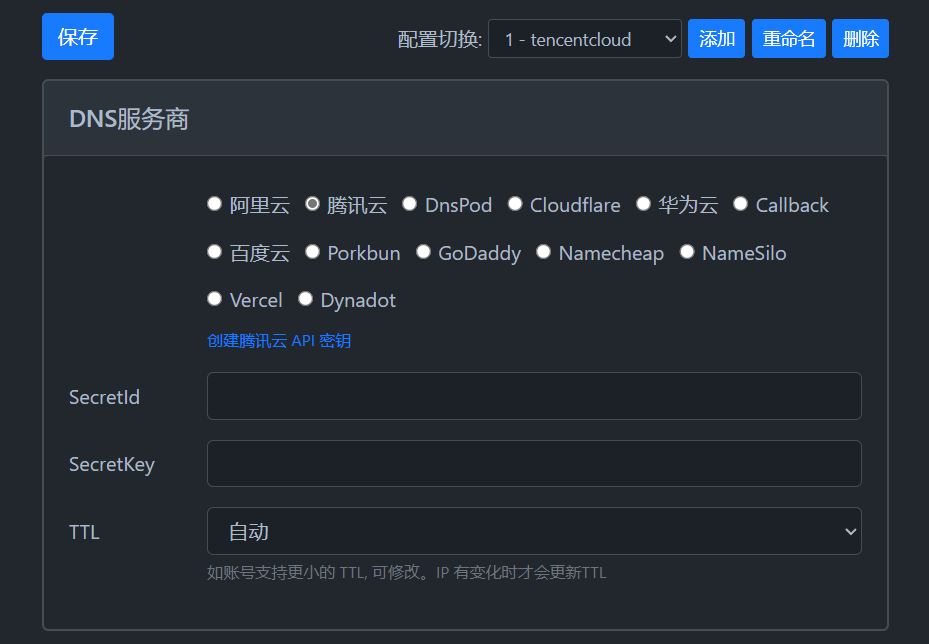Screen dimensions: 929x644
Task: Select the NameSilo radio button
Action: 687,252
